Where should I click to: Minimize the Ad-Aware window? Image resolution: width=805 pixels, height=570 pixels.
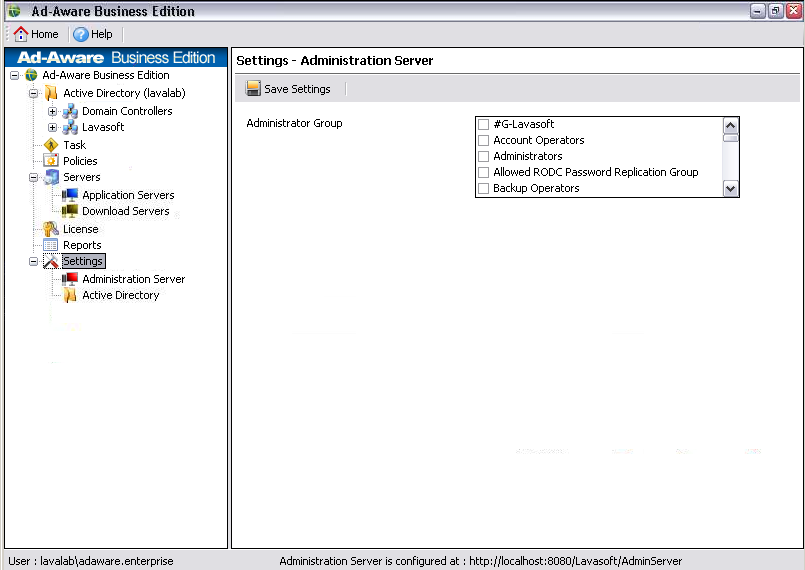(x=758, y=11)
